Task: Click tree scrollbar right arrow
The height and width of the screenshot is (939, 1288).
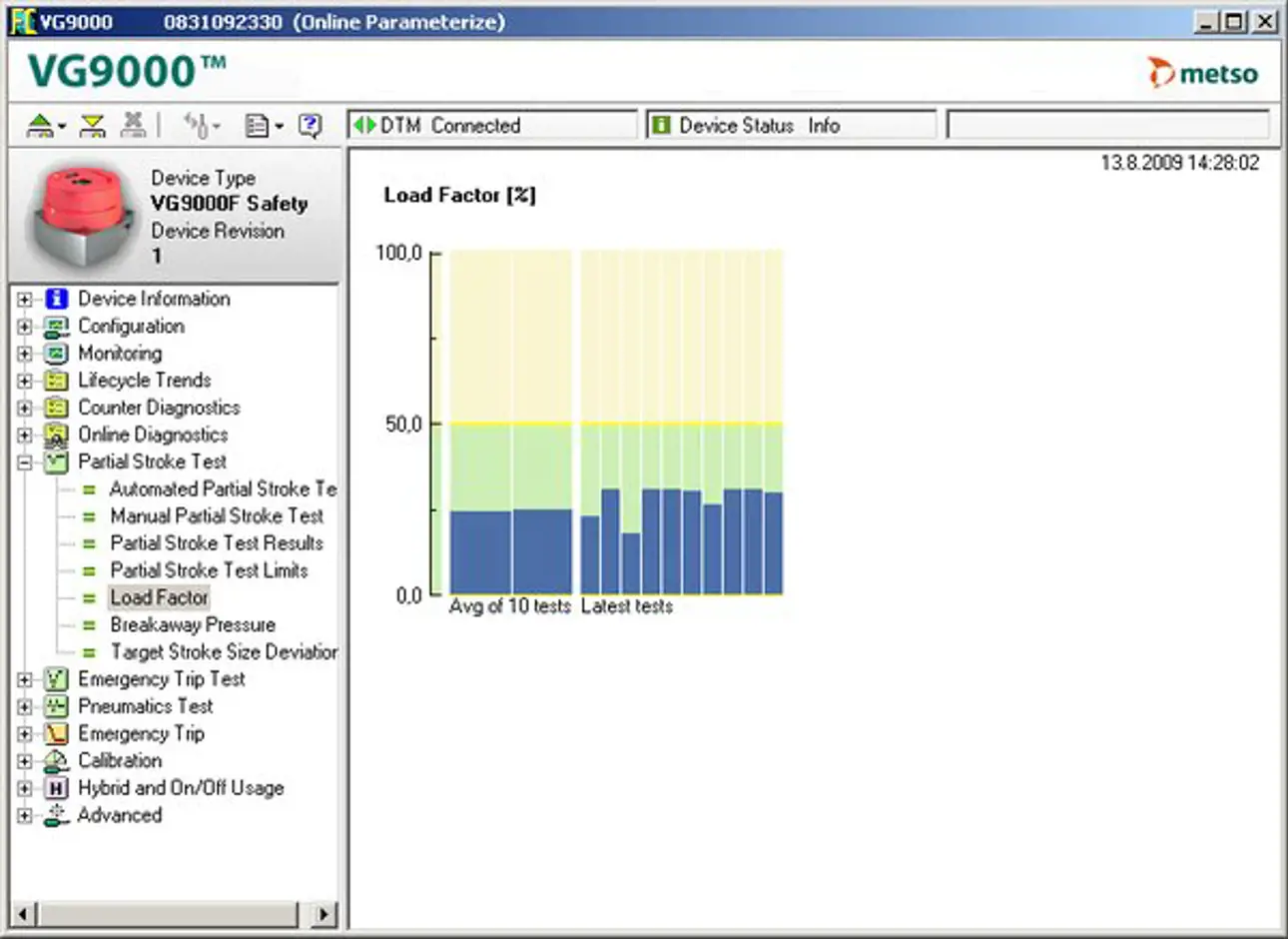Action: (323, 913)
